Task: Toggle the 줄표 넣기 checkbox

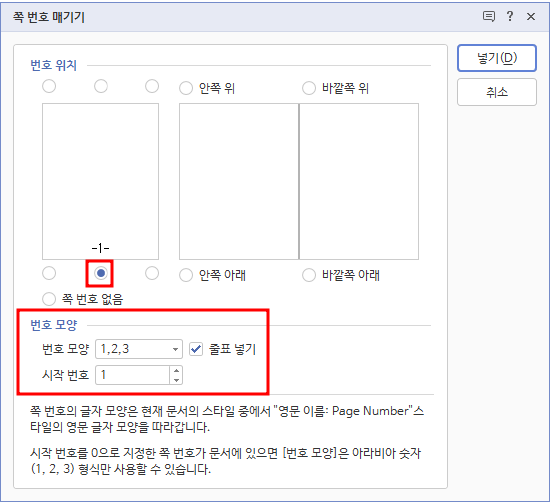Action: coord(196,349)
